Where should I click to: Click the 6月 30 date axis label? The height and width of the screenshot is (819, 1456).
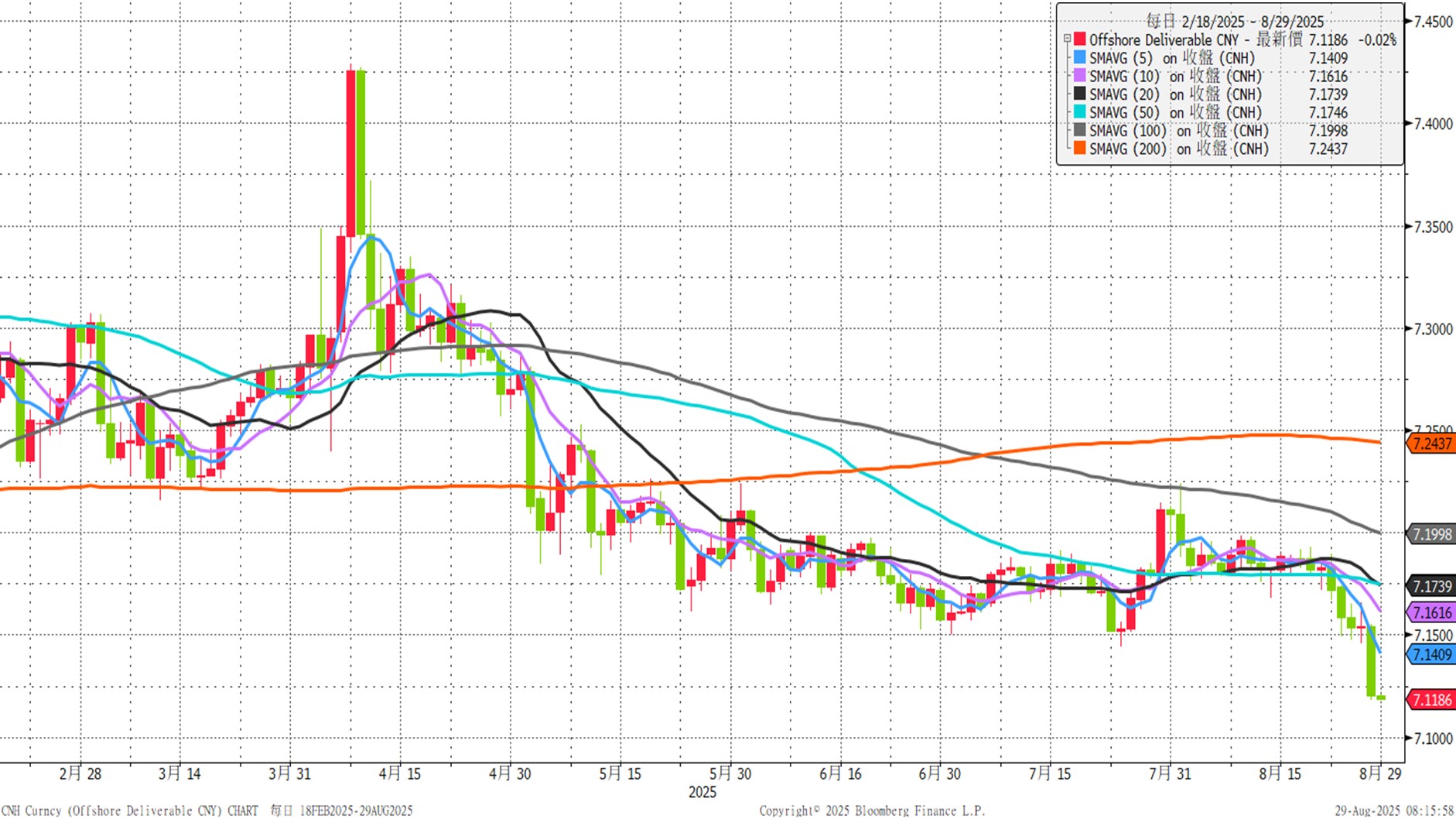tap(939, 773)
